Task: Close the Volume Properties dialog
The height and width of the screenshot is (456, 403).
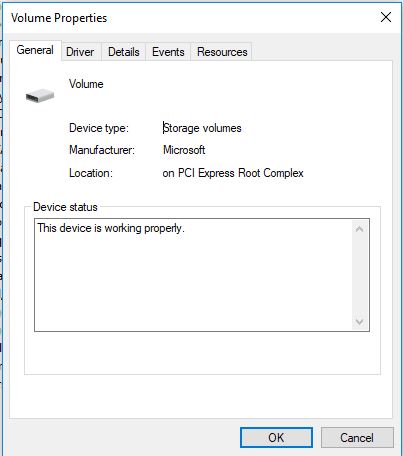Action: pyautogui.click(x=386, y=17)
